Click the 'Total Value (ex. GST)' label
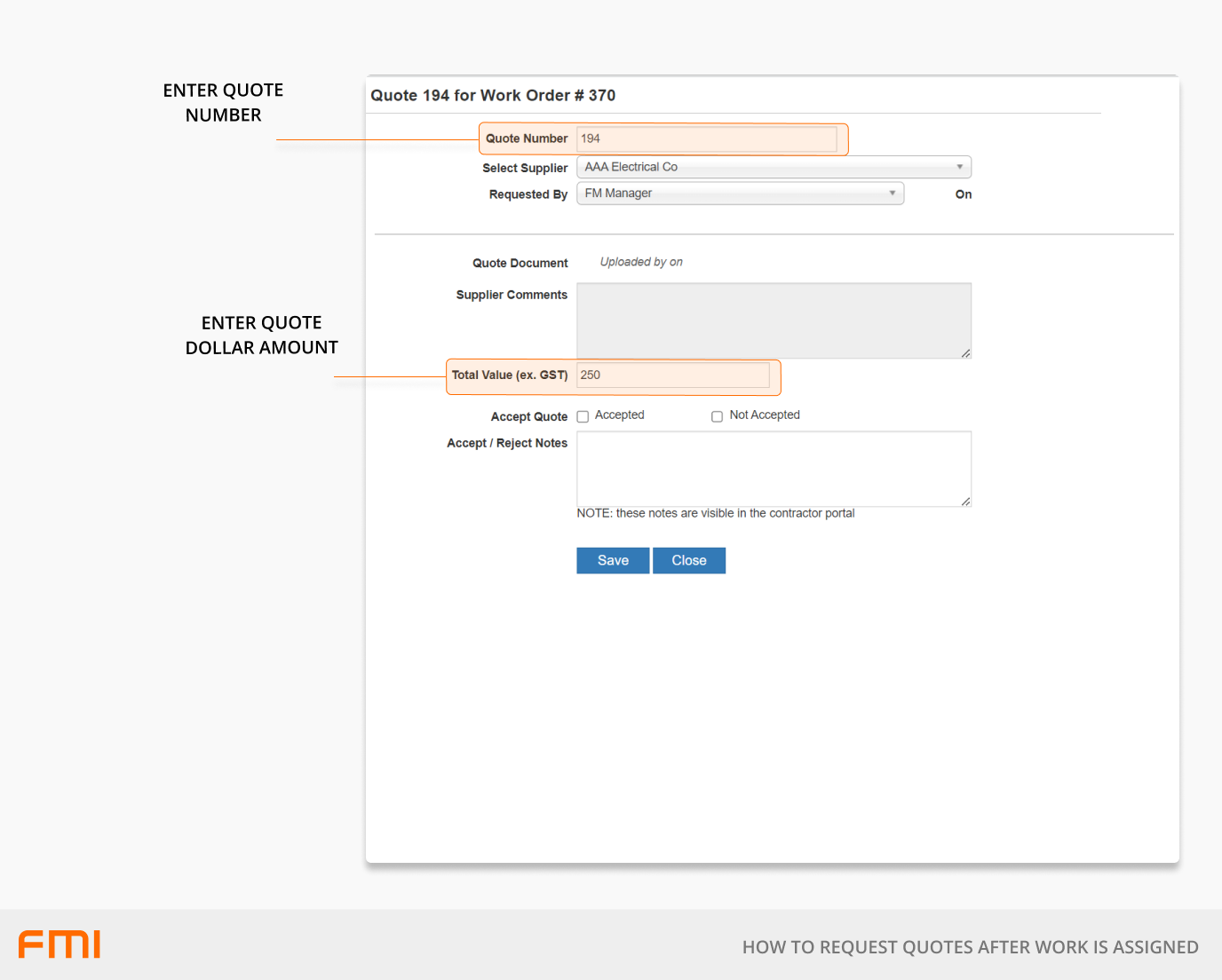 pyautogui.click(x=509, y=375)
